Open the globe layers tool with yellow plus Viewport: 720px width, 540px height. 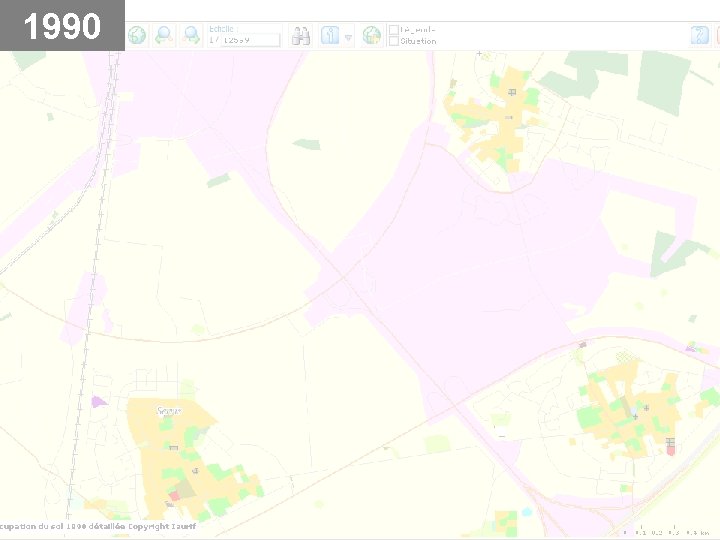click(x=371, y=35)
